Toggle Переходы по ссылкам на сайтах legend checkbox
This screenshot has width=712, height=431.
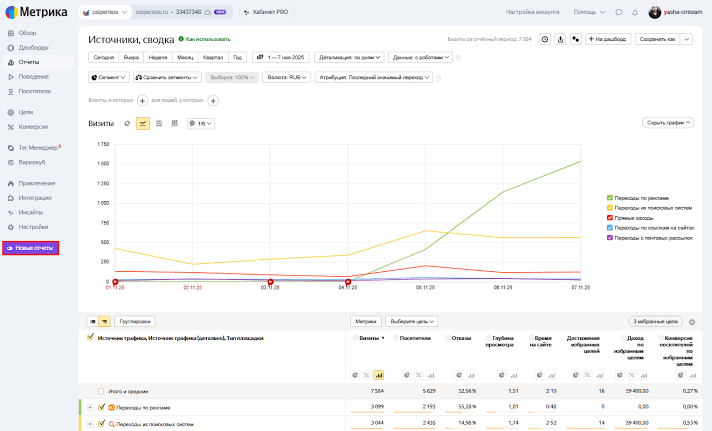click(610, 228)
